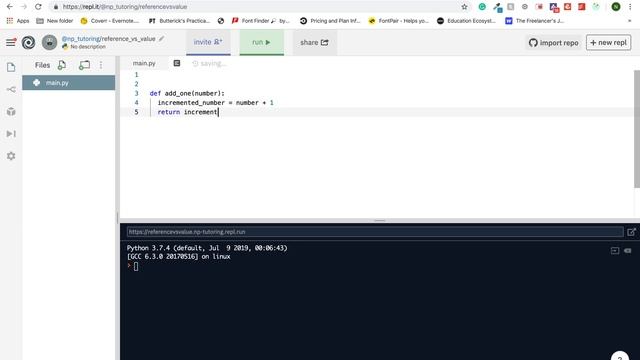Click the console URL field
The image size is (640, 360).
[375, 232]
